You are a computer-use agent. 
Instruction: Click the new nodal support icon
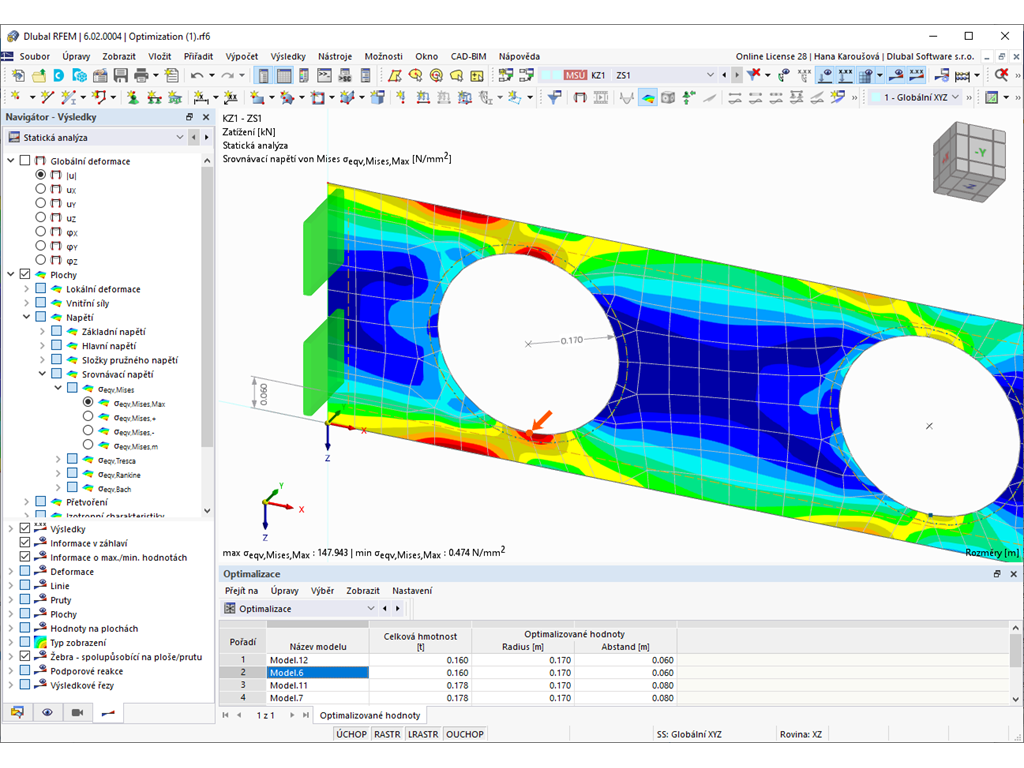click(x=133, y=98)
